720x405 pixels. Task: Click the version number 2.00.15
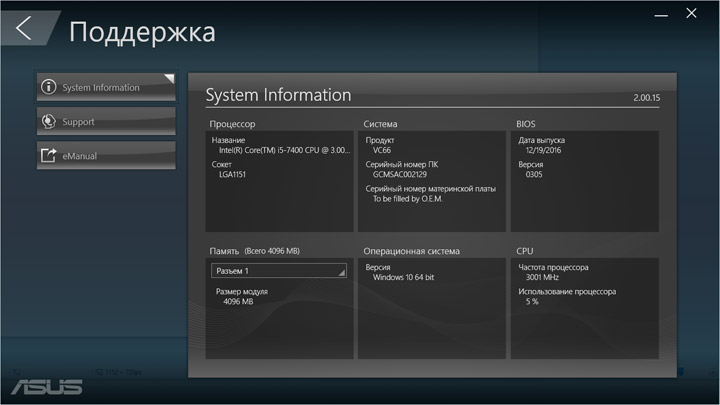click(x=647, y=98)
